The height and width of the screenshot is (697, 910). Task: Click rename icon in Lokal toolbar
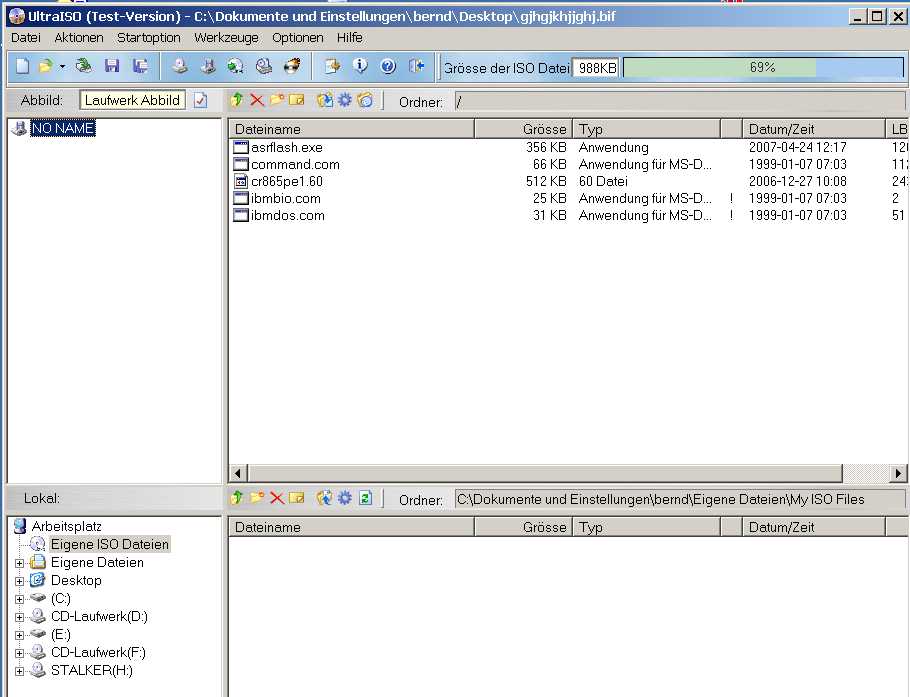tap(297, 498)
